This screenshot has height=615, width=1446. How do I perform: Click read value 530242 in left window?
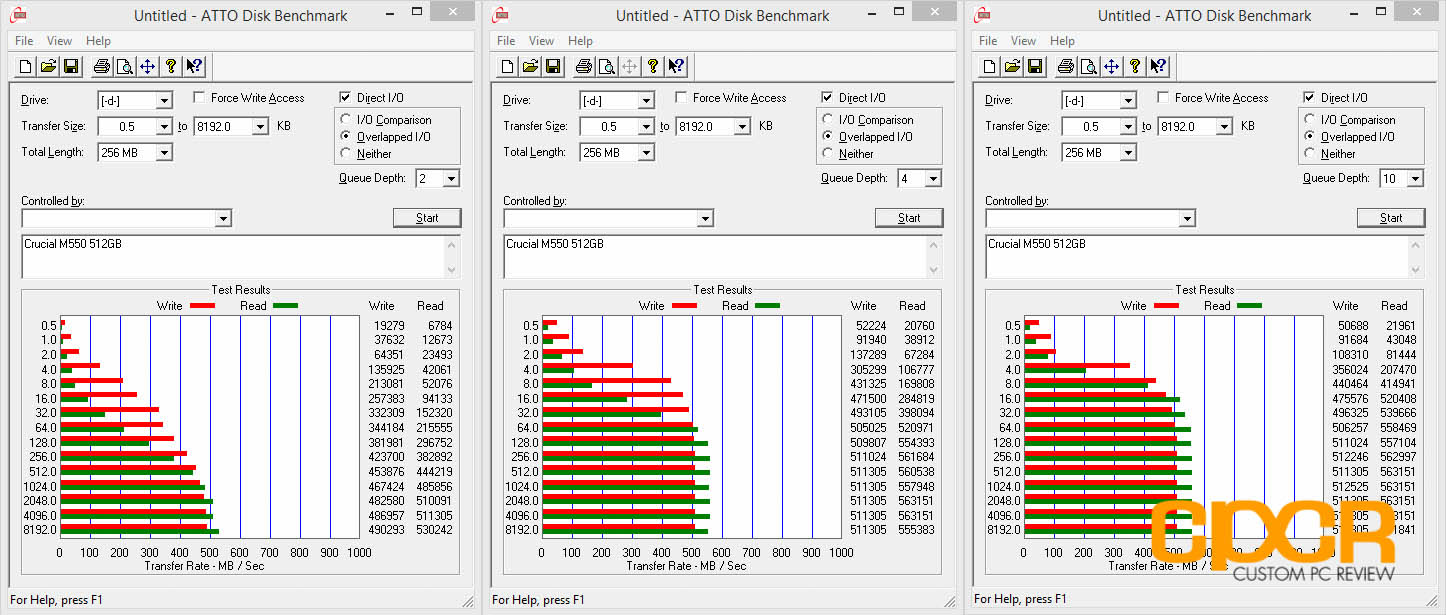point(434,530)
